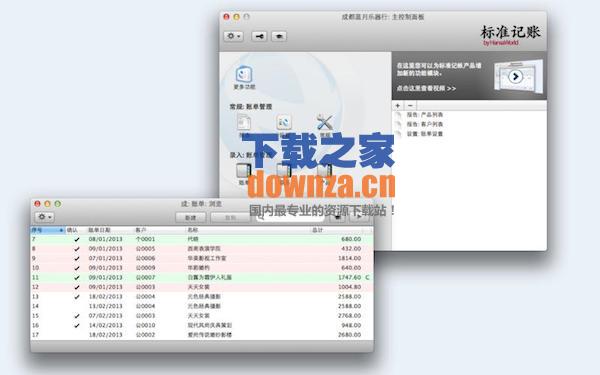
Task: Click the 总计 column header
Action: click(336, 230)
